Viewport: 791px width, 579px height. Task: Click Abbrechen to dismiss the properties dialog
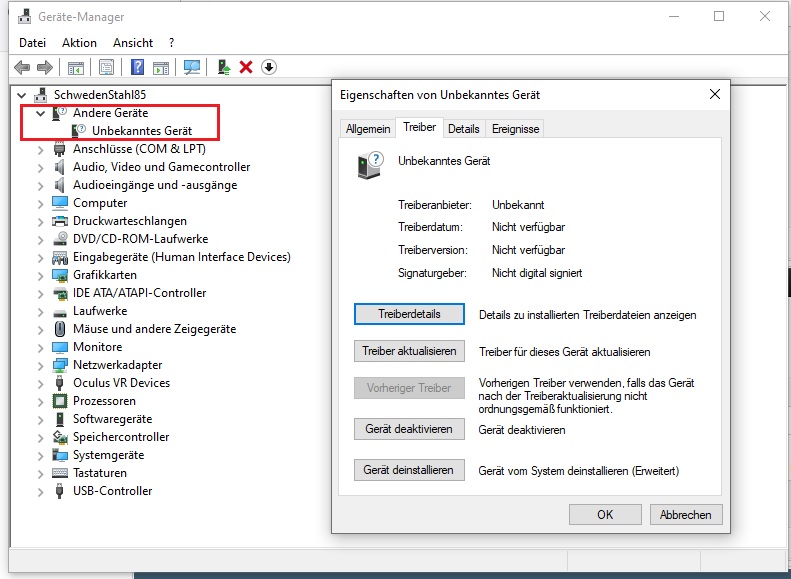(x=686, y=514)
